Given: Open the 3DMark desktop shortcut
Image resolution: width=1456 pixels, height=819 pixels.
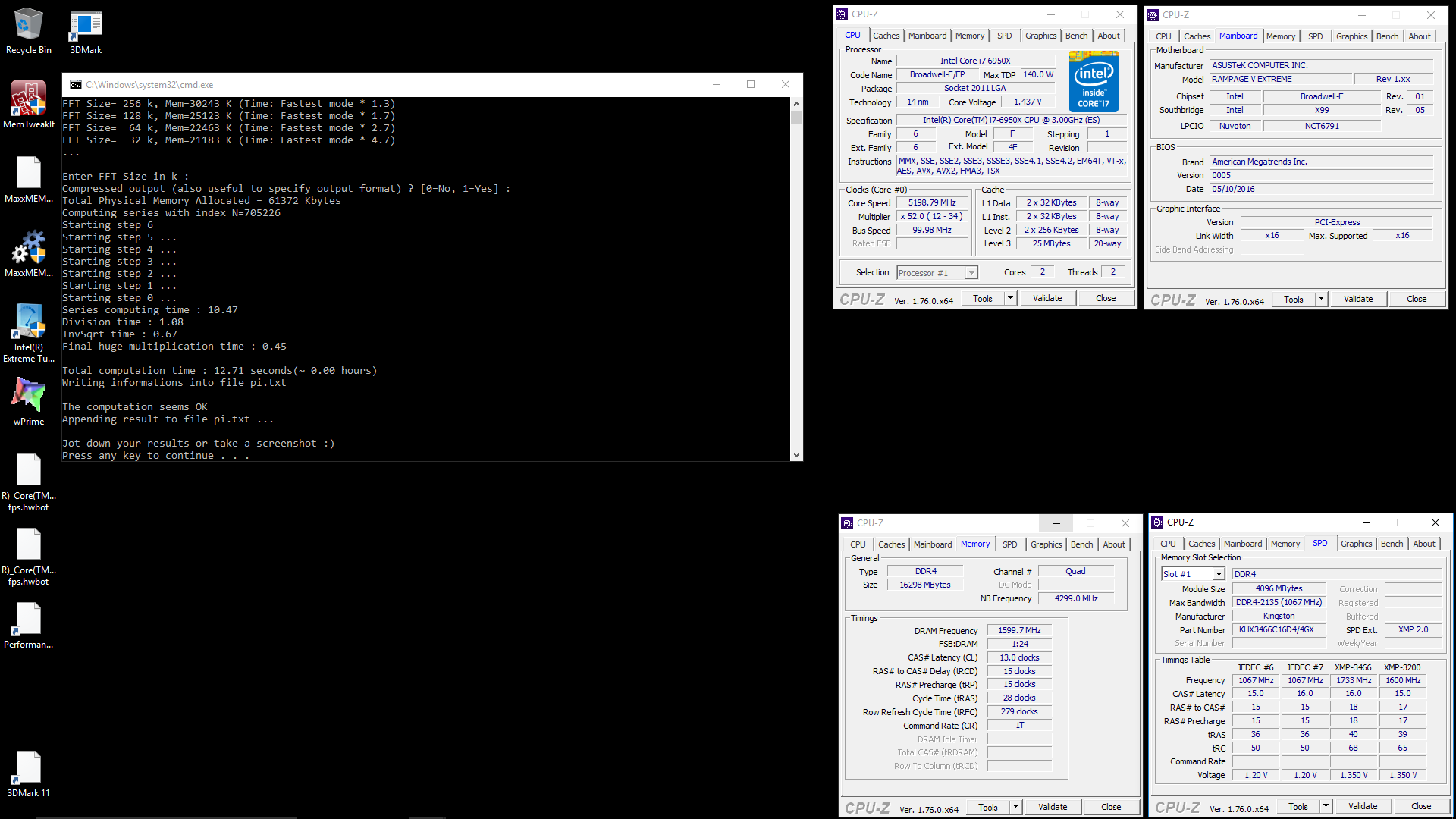Looking at the screenshot, I should (86, 30).
